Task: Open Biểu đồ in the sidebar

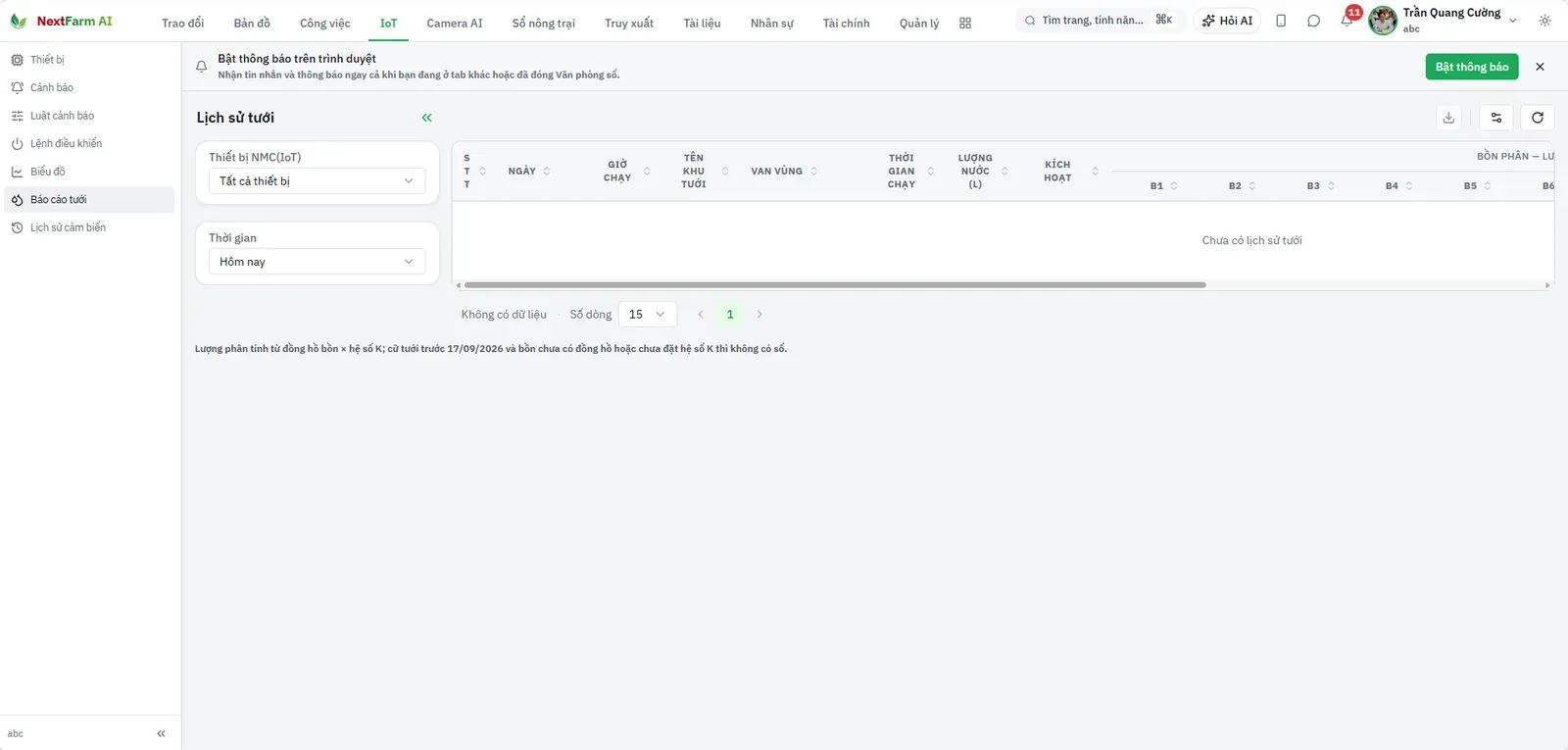Action: [90, 172]
